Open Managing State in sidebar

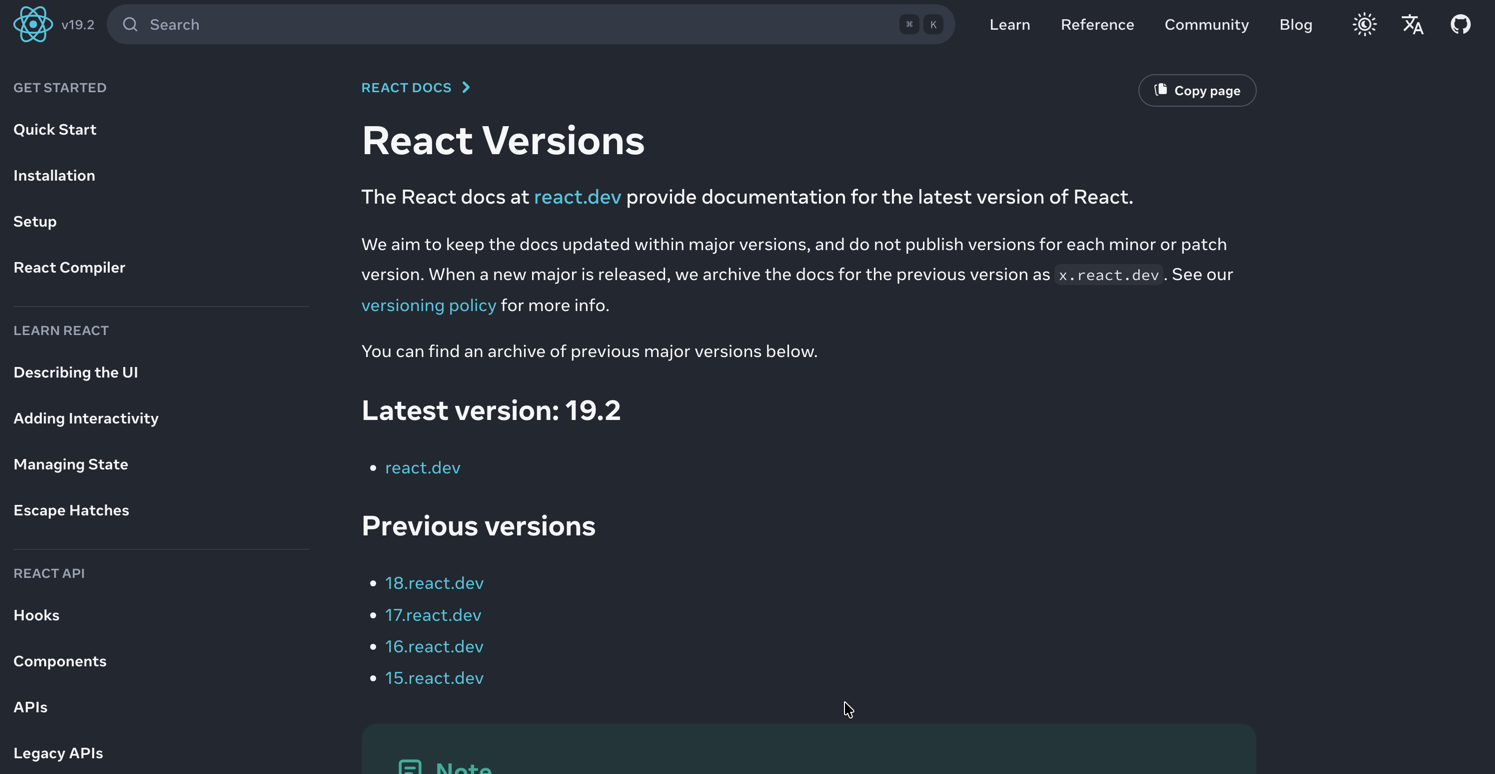[x=71, y=464]
